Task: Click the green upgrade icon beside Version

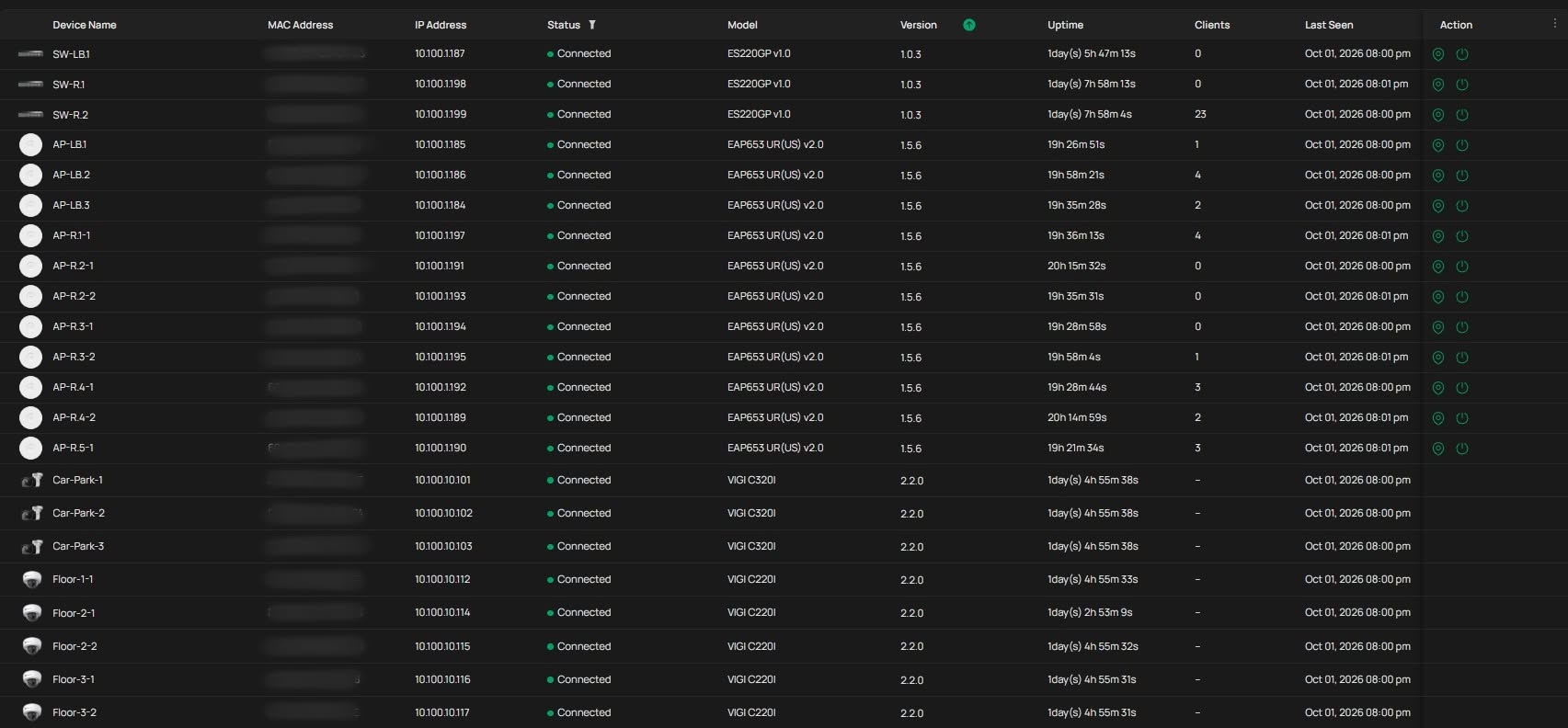Action: point(969,25)
